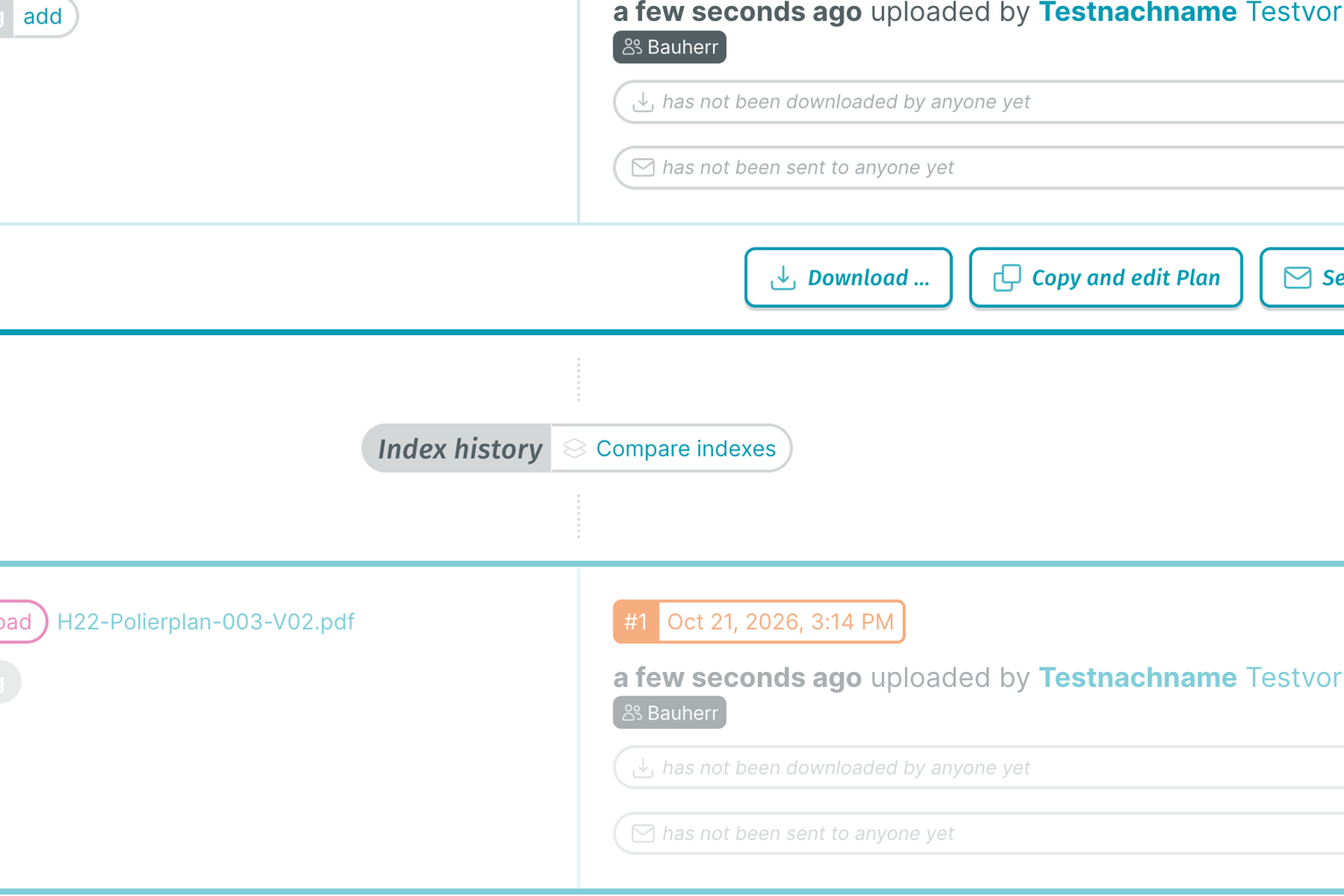Viewport: 1344px width, 896px height.
Task: Click the dark Bauherr badge above the Download button
Action: 669,47
